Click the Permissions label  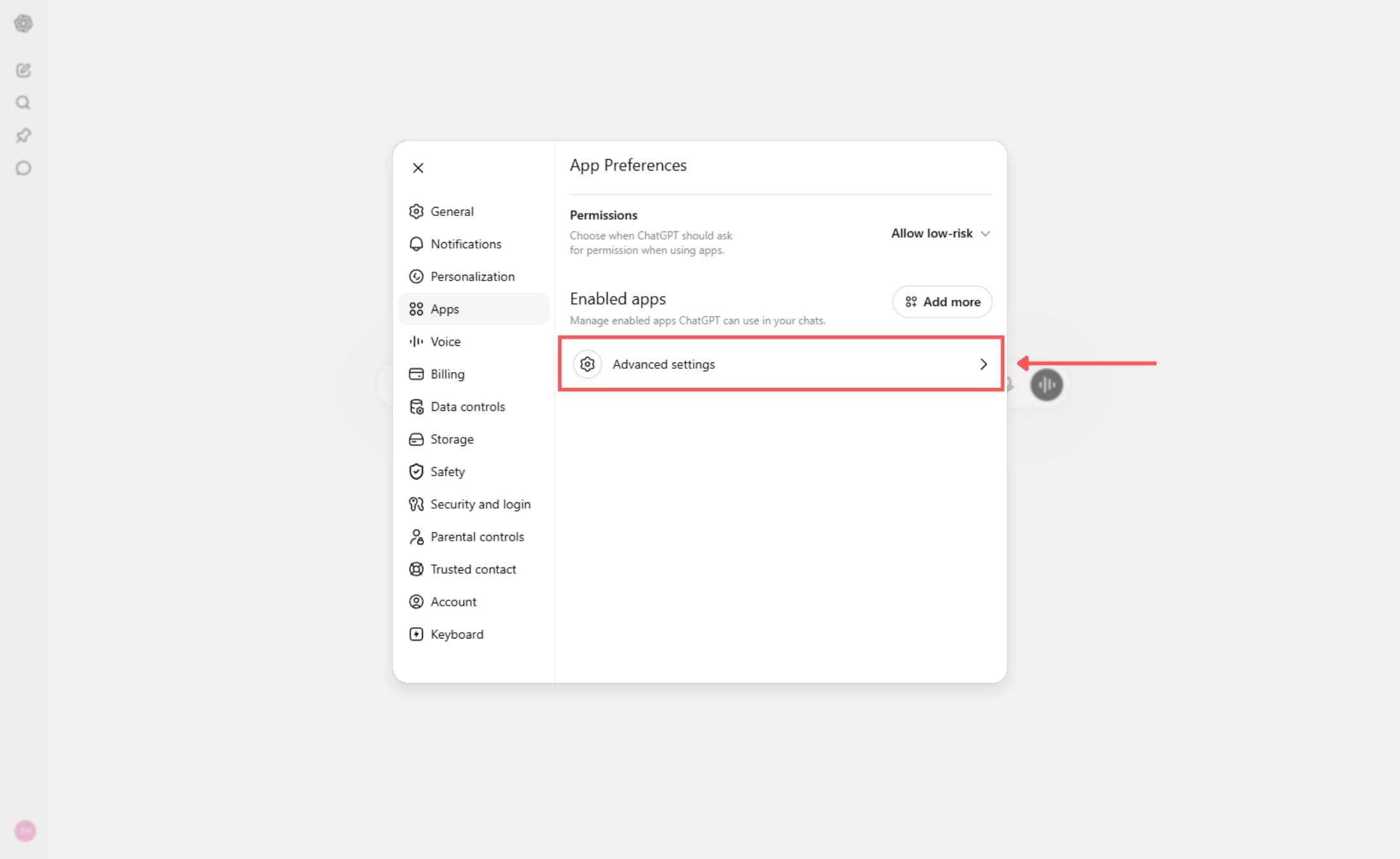pos(603,215)
